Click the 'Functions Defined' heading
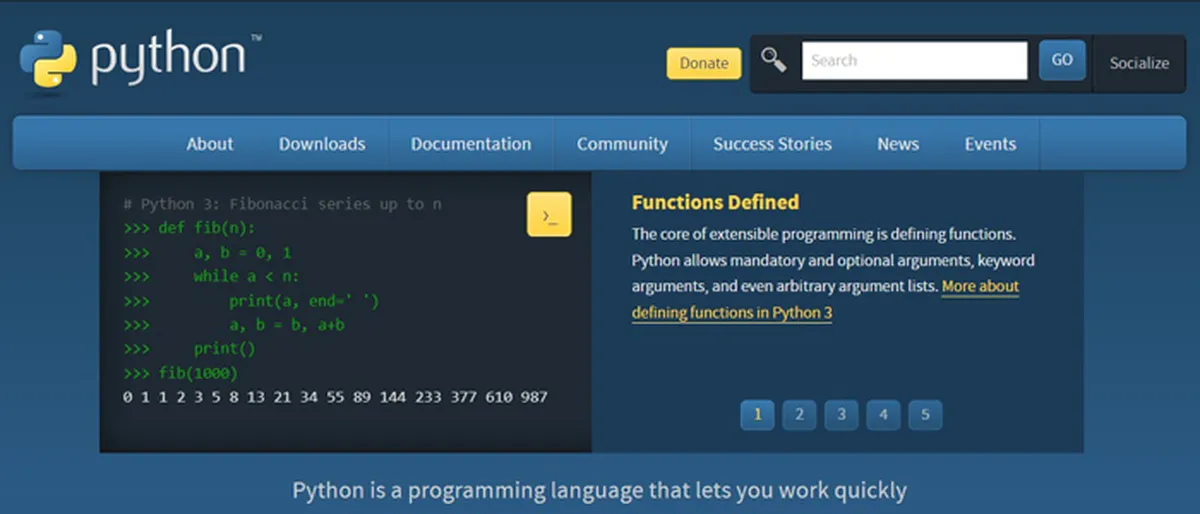1200x514 pixels. (715, 202)
